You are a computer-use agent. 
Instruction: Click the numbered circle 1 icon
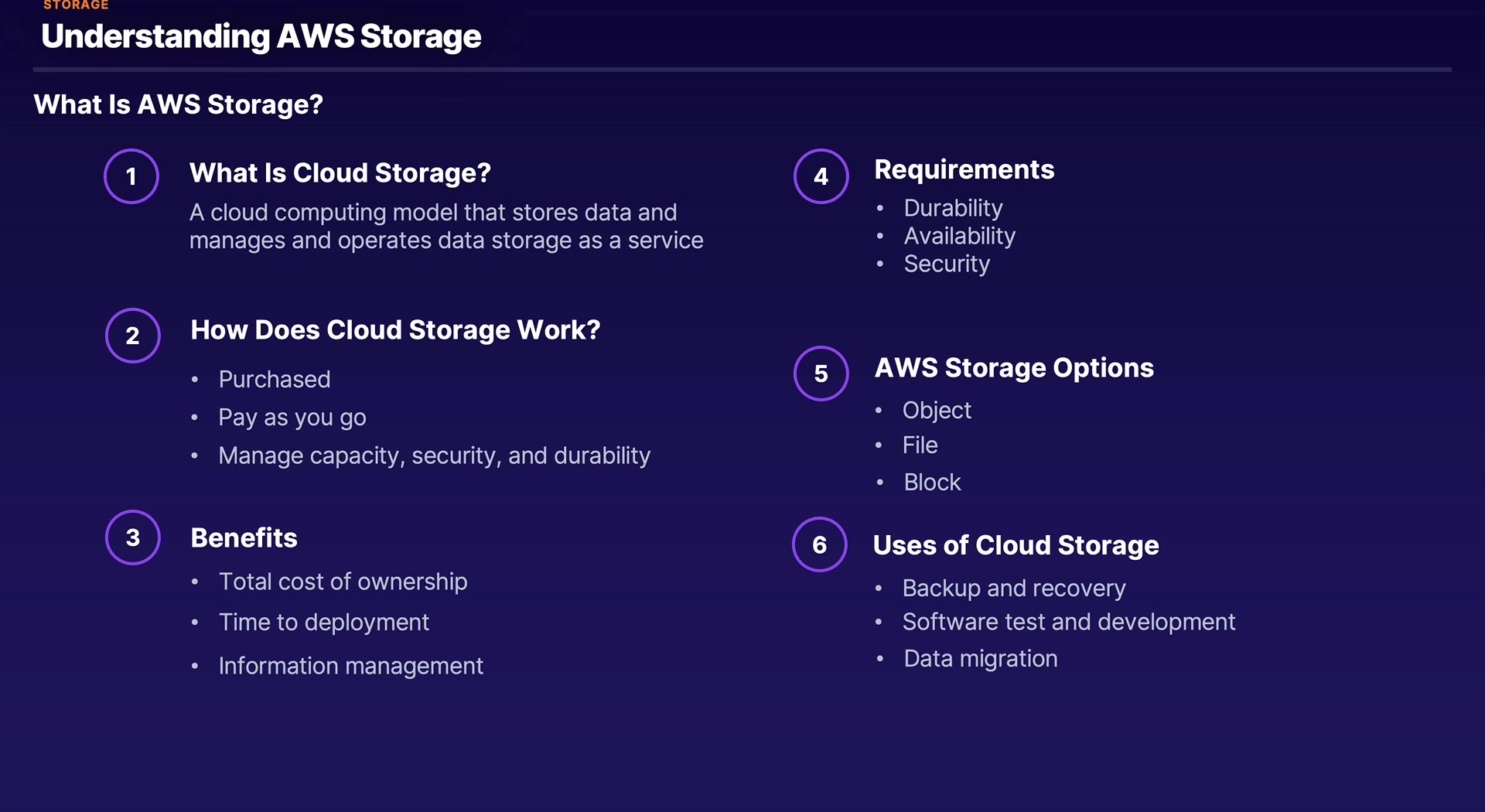pyautogui.click(x=131, y=176)
